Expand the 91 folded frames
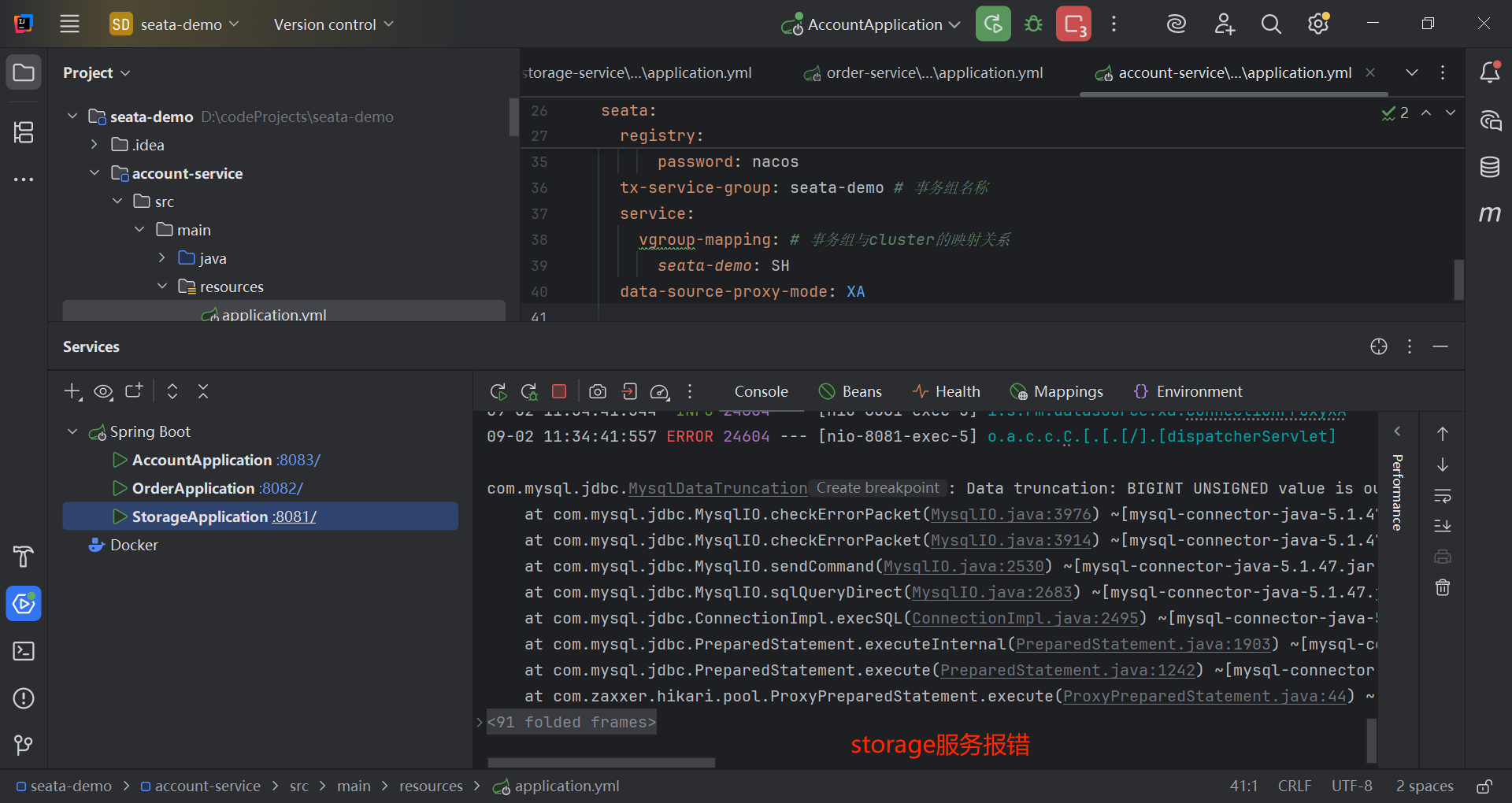The height and width of the screenshot is (803, 1512). point(572,722)
